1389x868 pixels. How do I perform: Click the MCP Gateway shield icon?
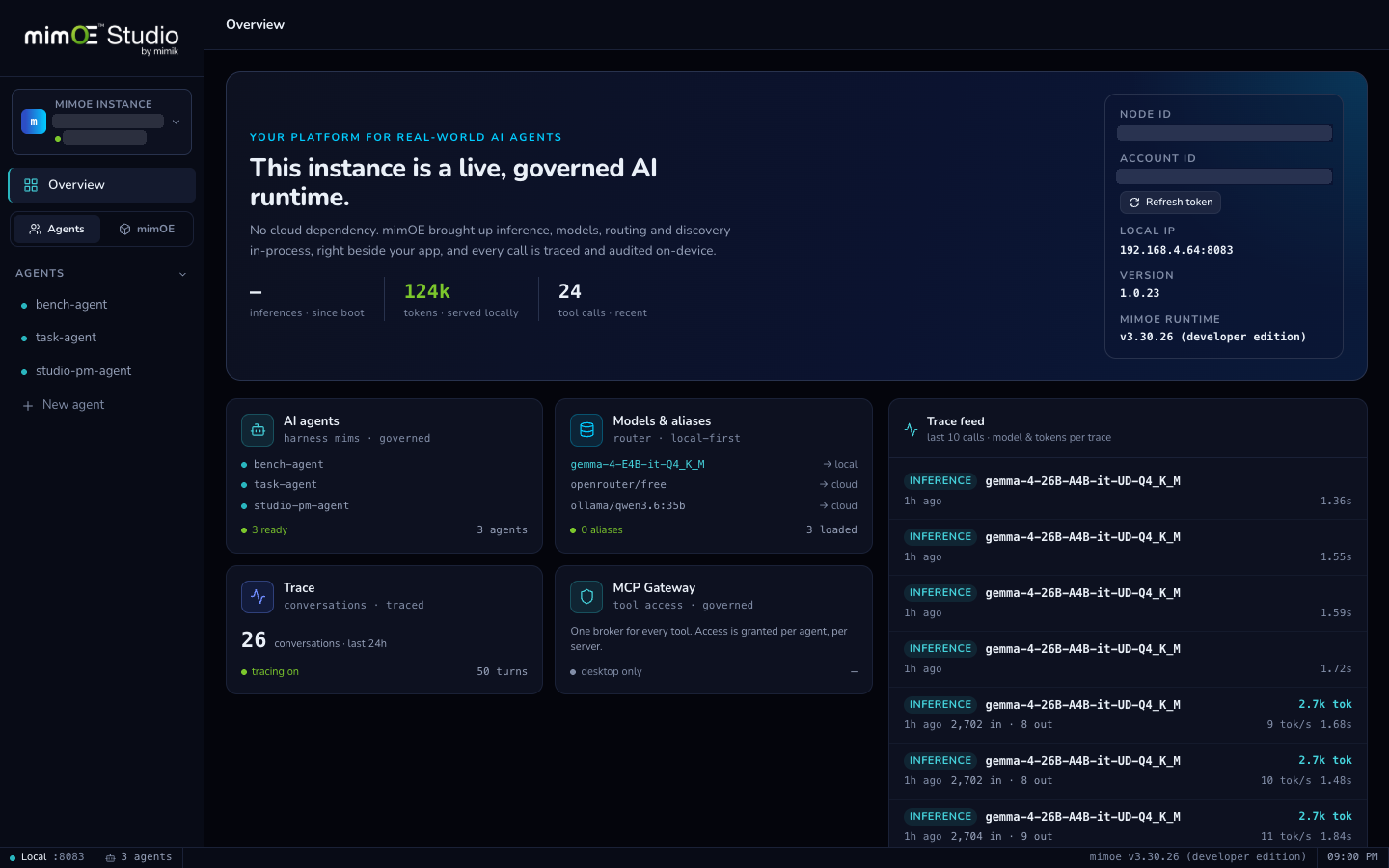click(x=586, y=597)
